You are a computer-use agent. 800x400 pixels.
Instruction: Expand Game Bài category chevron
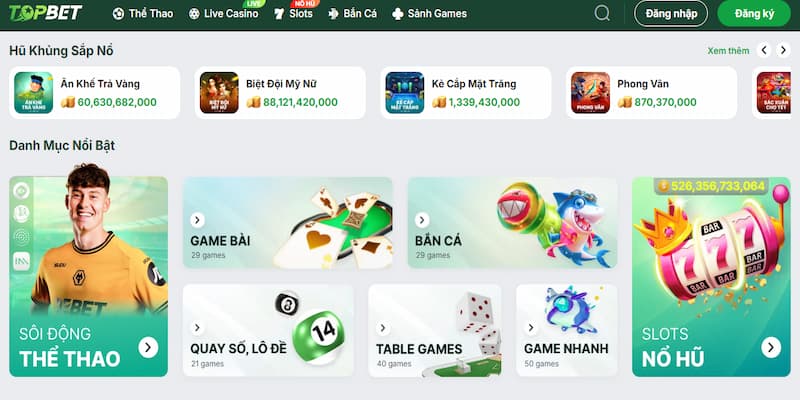pyautogui.click(x=197, y=220)
